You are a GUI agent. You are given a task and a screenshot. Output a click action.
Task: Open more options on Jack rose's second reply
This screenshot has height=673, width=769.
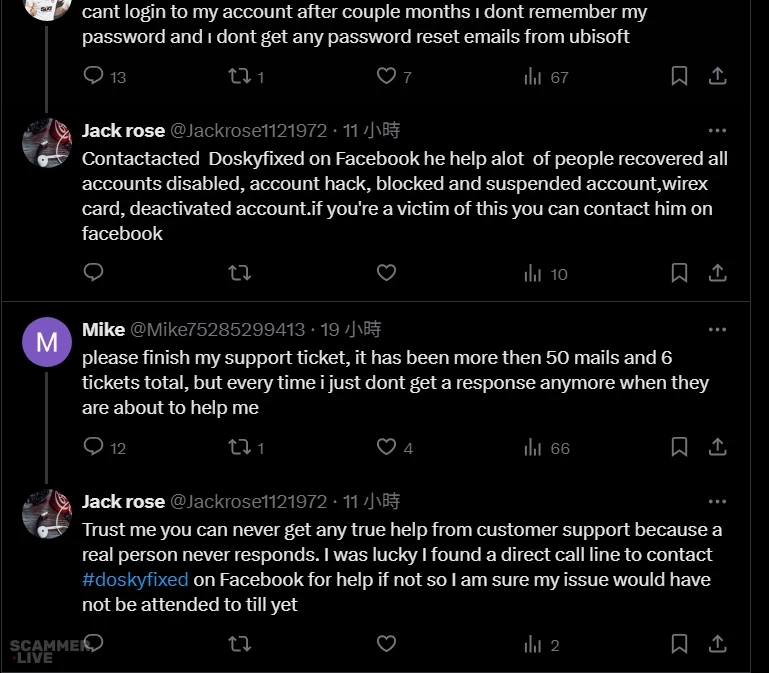[x=717, y=501]
